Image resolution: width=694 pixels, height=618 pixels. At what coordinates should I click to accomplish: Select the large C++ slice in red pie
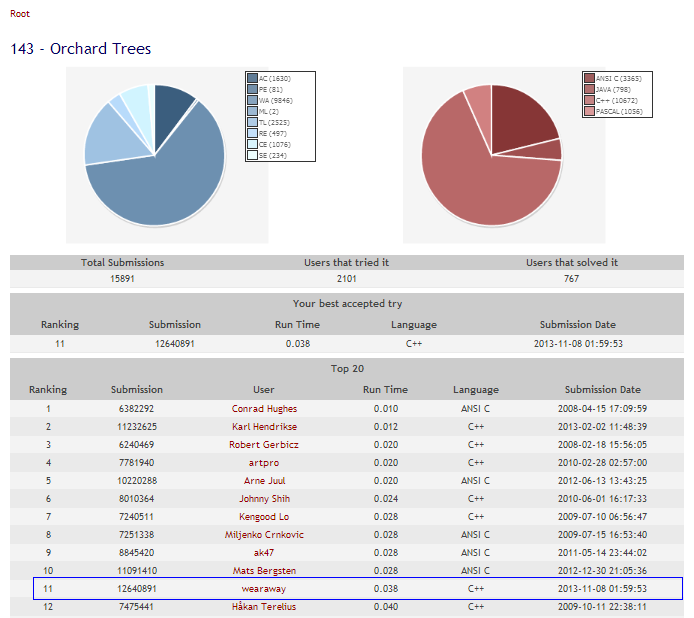pos(480,180)
